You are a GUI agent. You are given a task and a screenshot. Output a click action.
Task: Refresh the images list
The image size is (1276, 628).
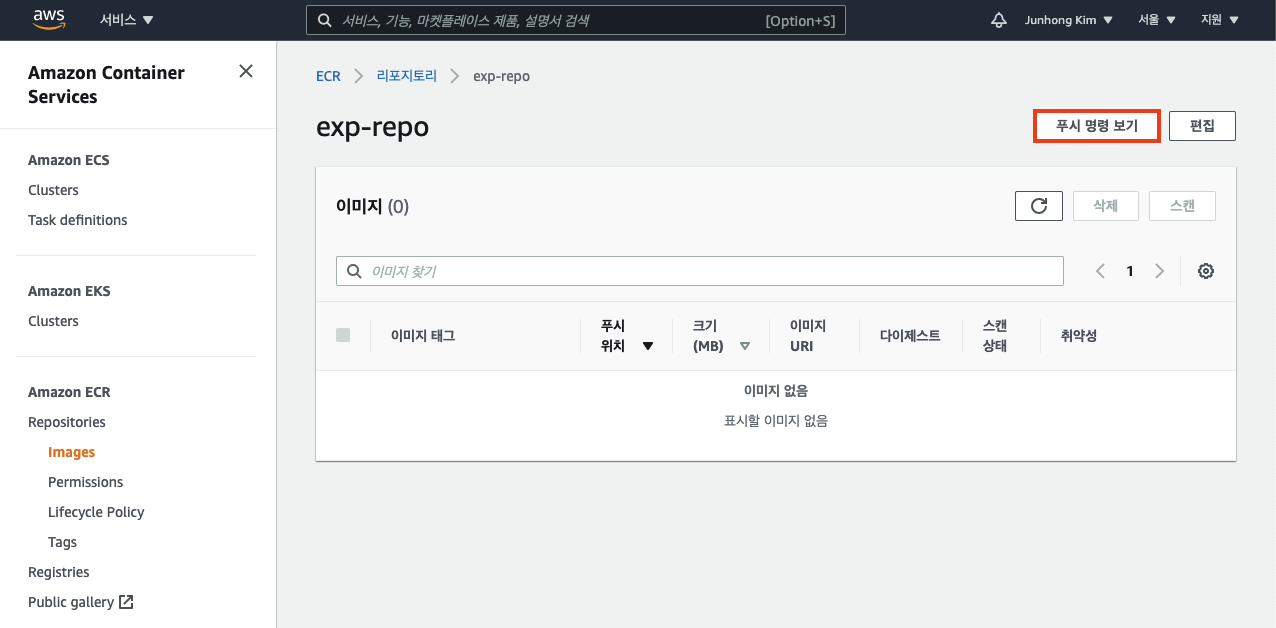tap(1038, 206)
